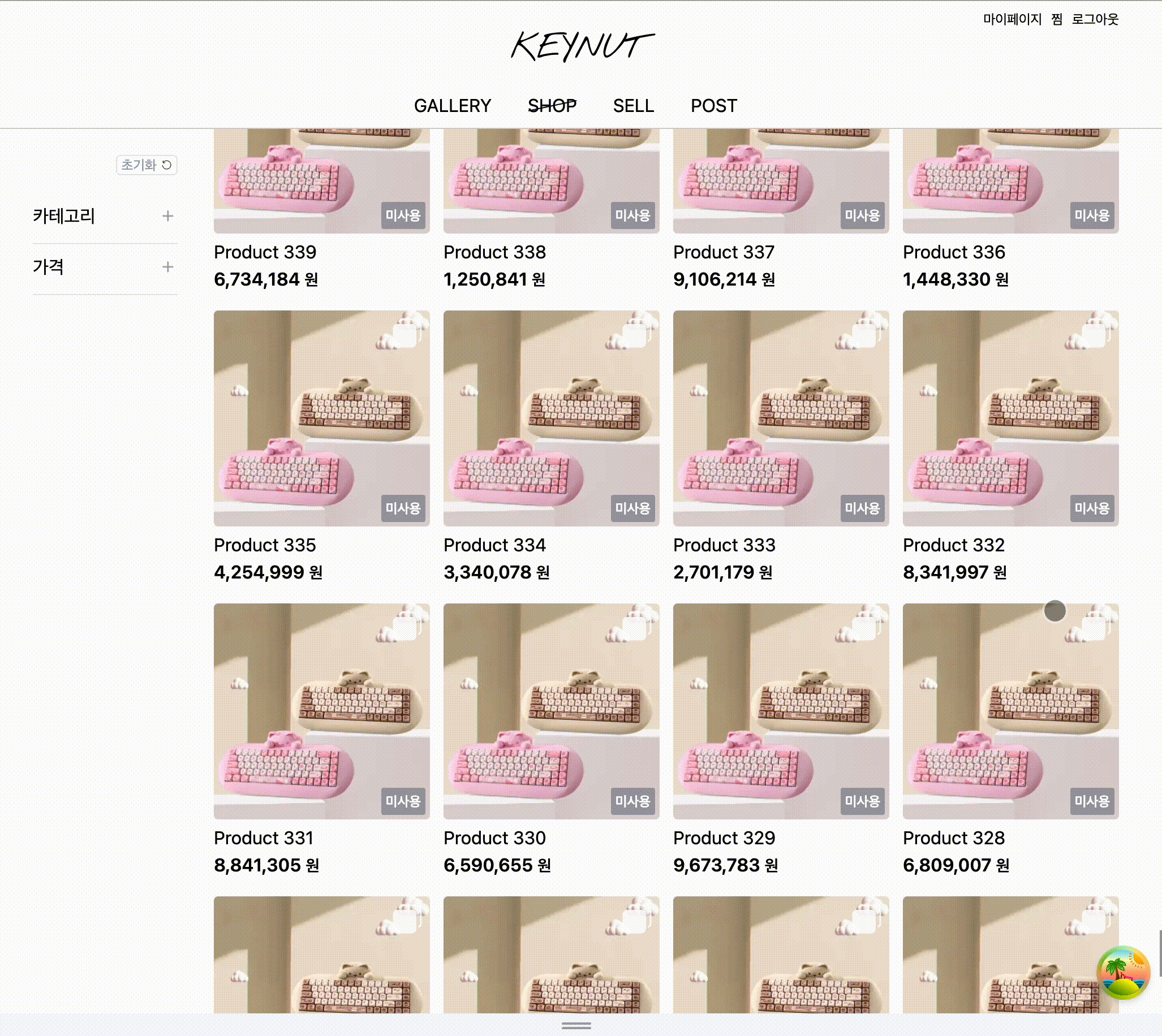Open the 찜 wishlist link
1162x1036 pixels.
1057,19
